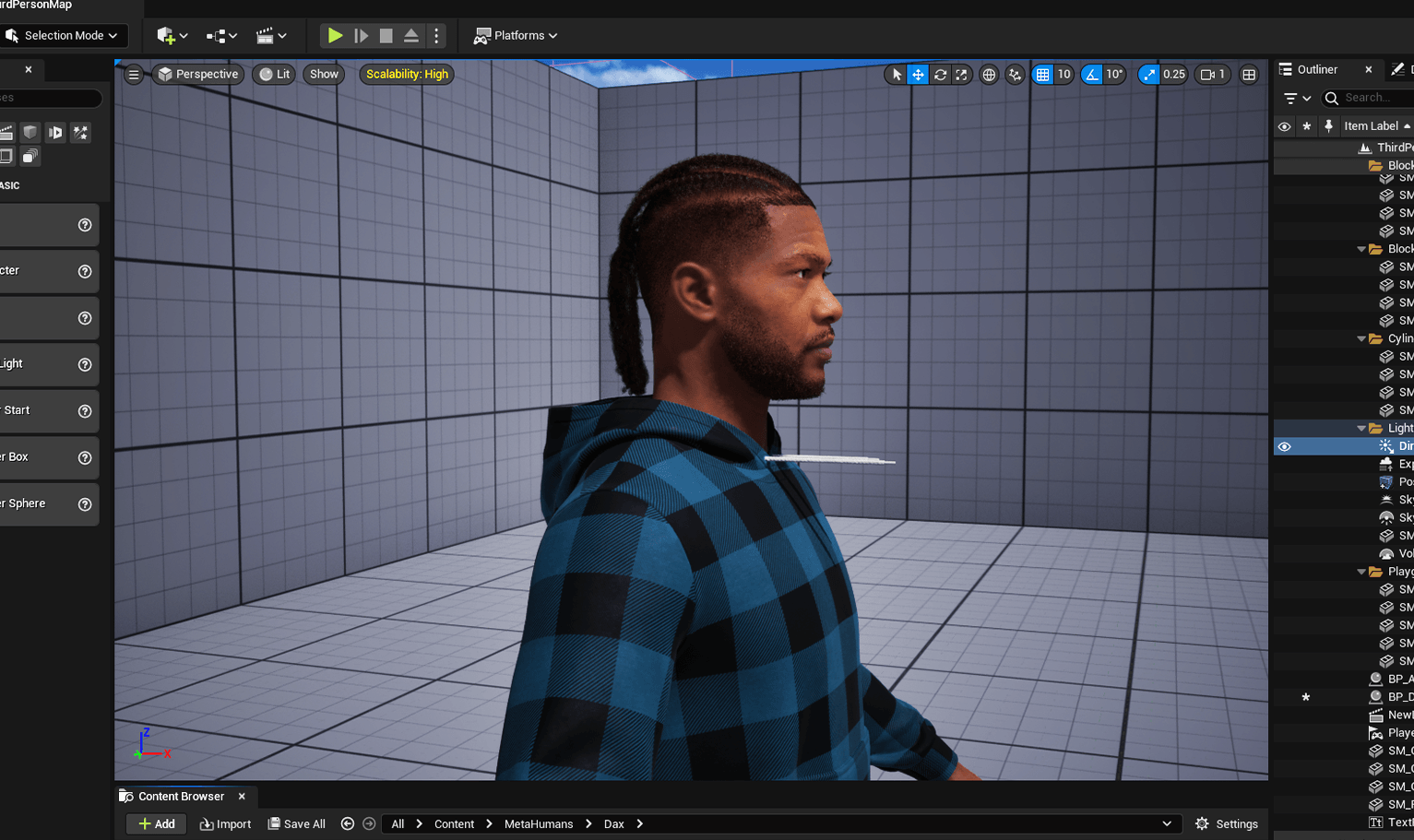Select the viewport Select objects tool
The image size is (1414, 840).
click(x=897, y=75)
